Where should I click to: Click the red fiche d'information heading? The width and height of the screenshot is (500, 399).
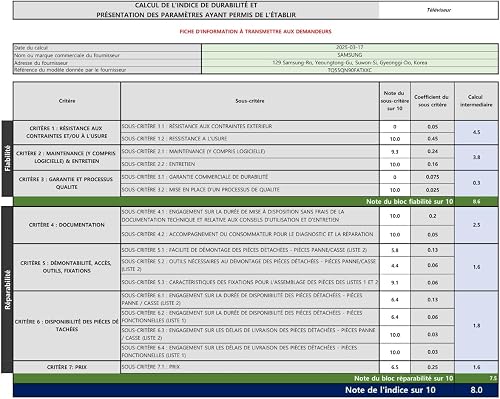click(x=256, y=31)
